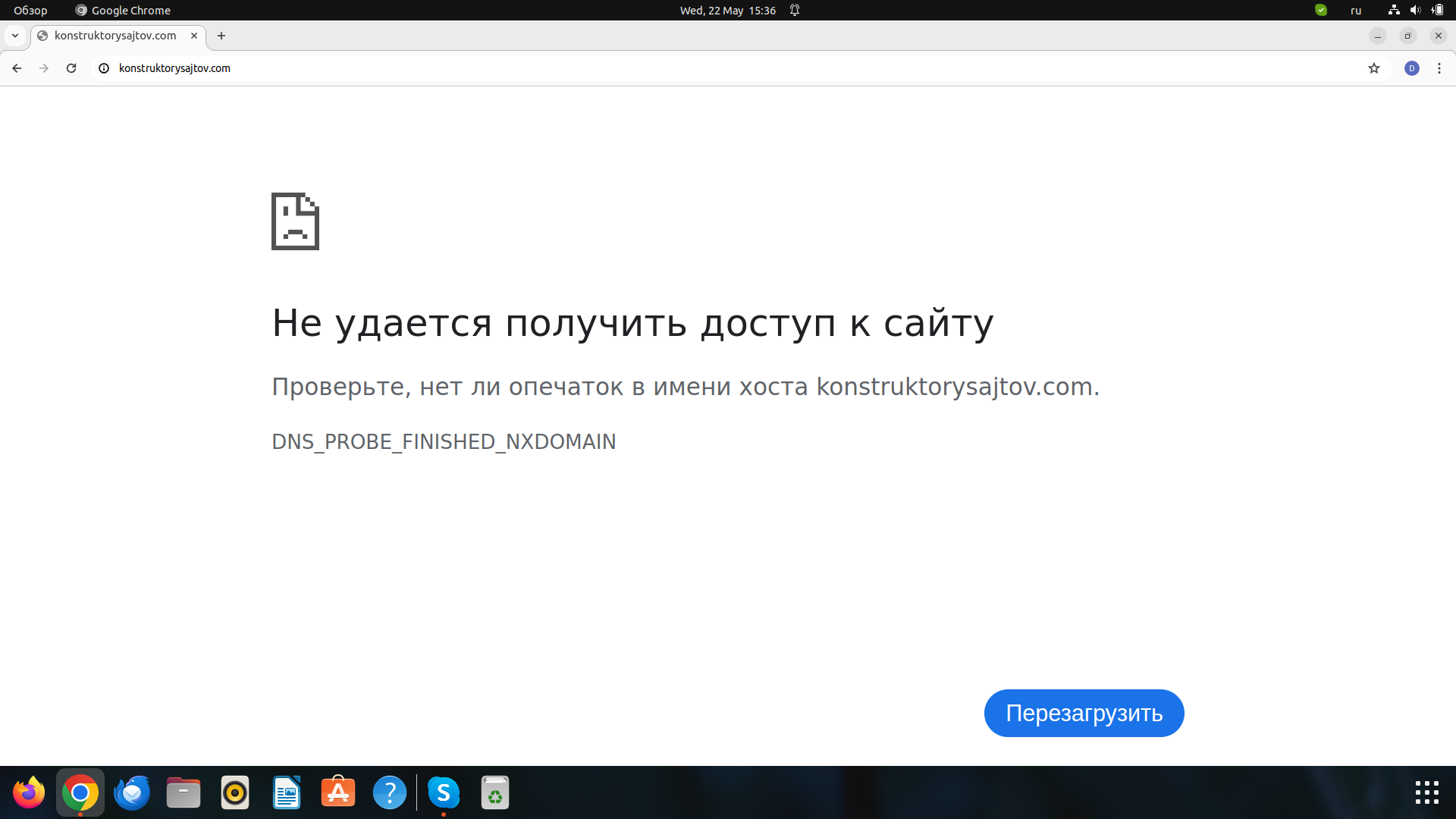Open the Files manager from the dock
This screenshot has height=819, width=1456.
click(183, 792)
